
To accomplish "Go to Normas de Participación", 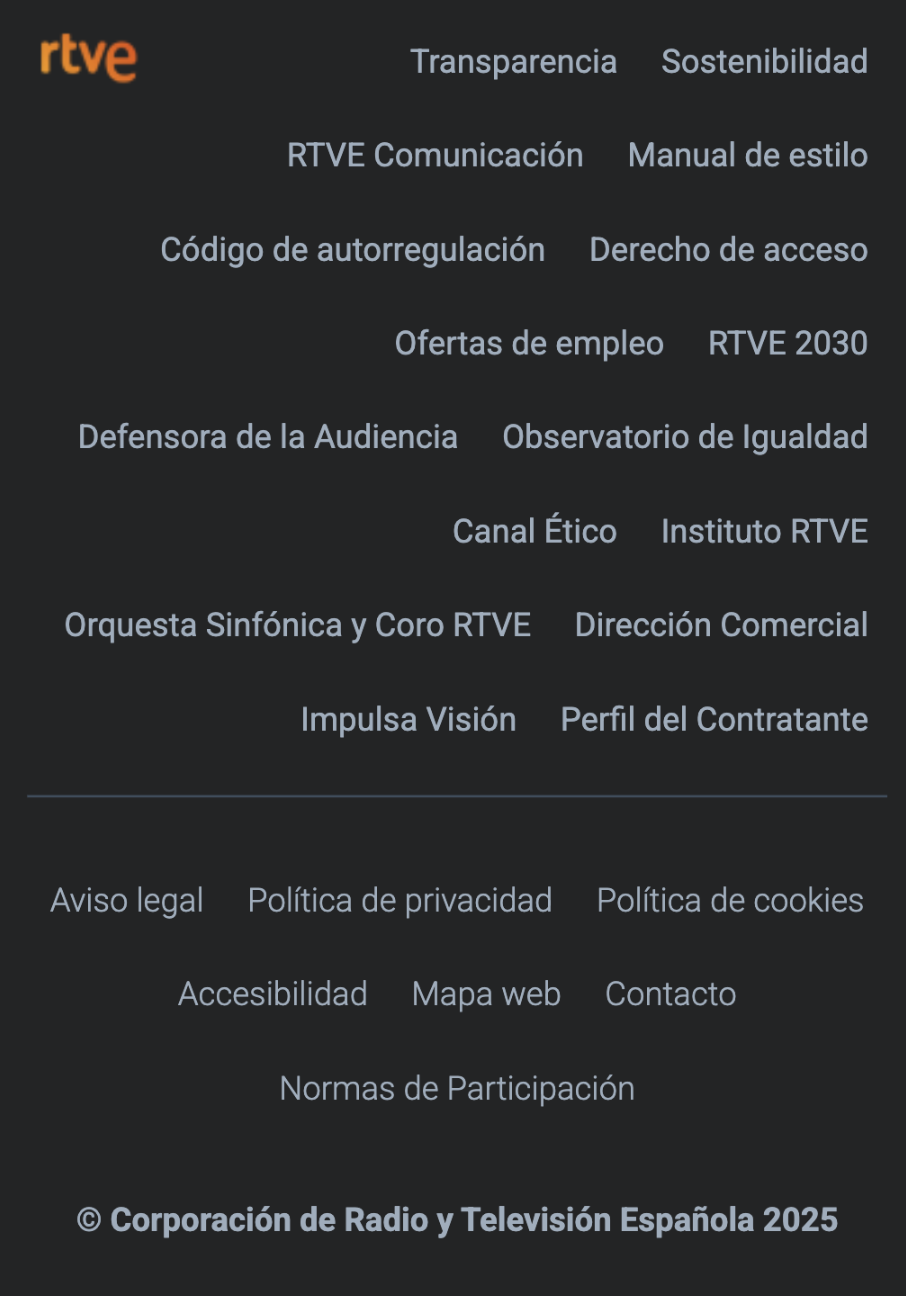I will pos(457,1089).
